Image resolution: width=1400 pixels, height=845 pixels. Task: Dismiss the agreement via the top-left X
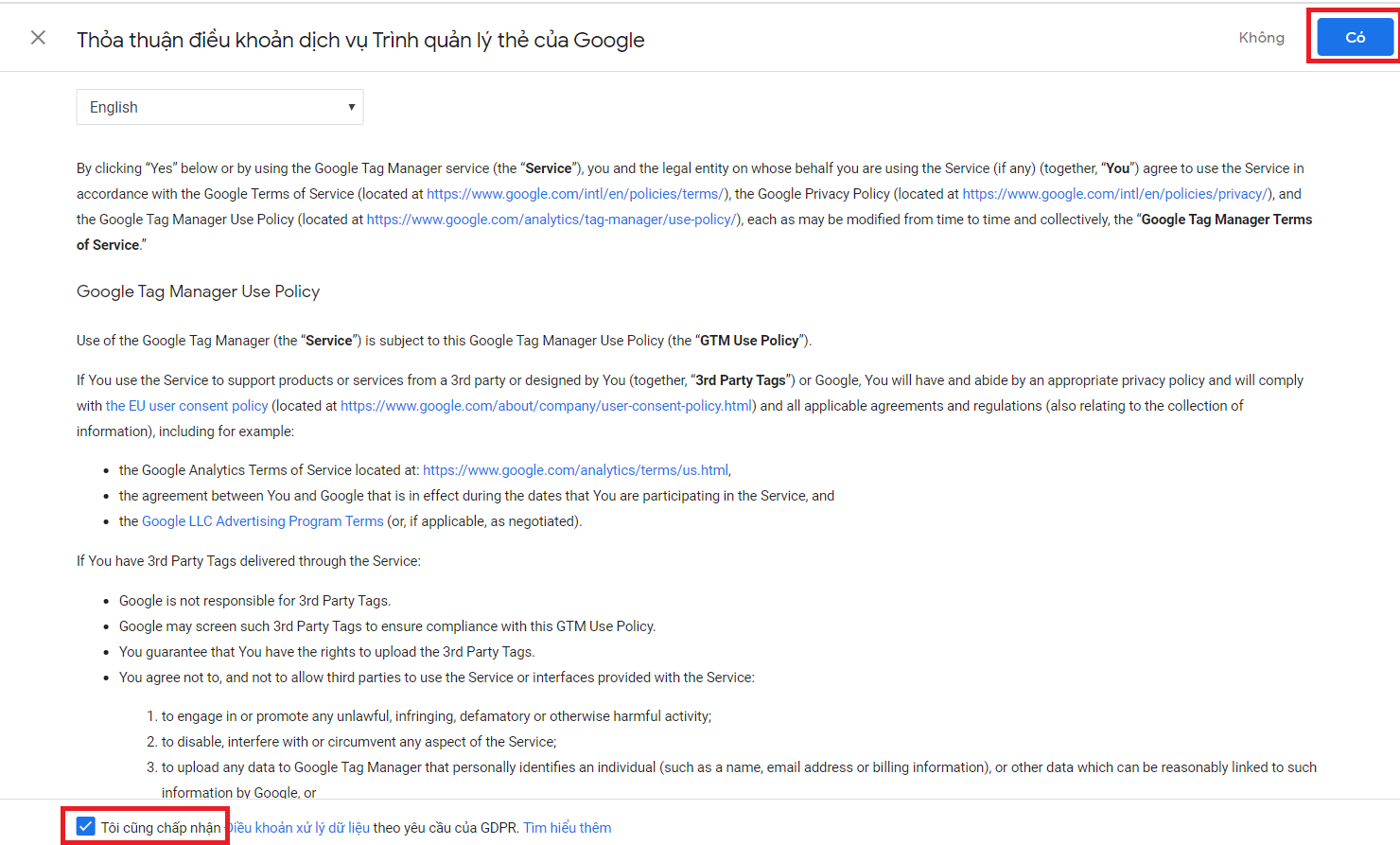pos(37,37)
